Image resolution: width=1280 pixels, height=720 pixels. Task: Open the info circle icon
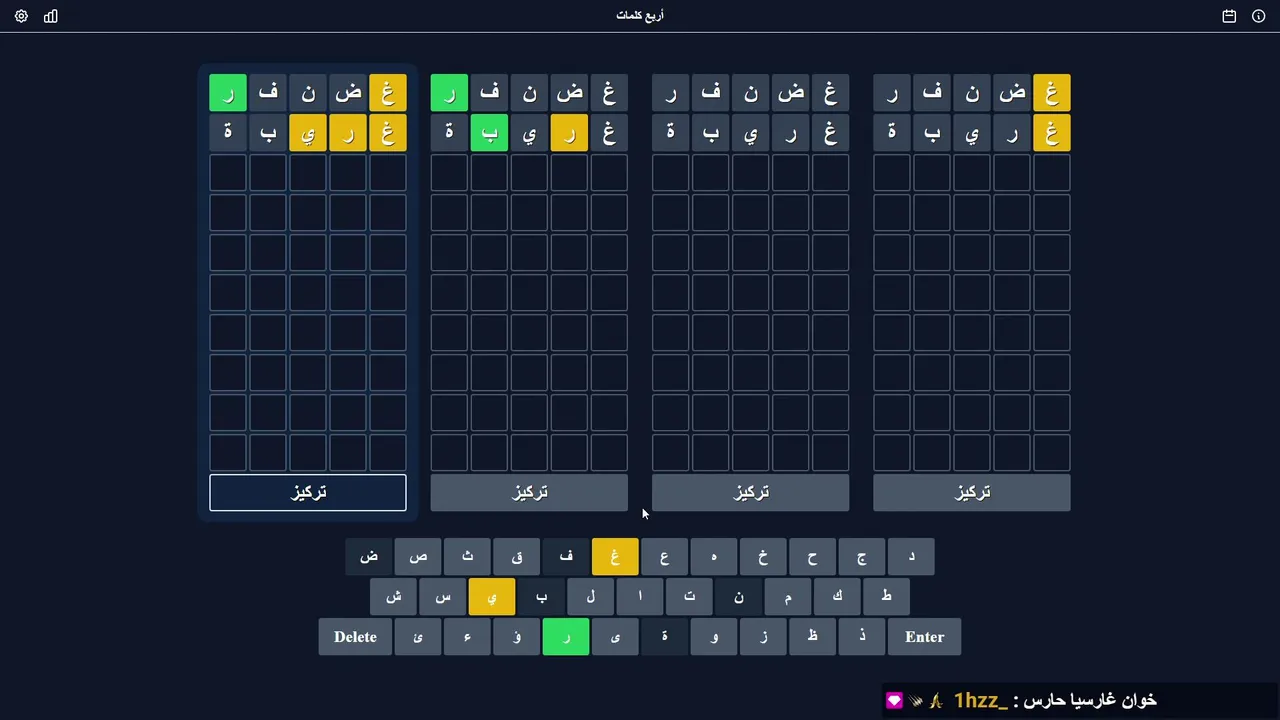click(1259, 16)
